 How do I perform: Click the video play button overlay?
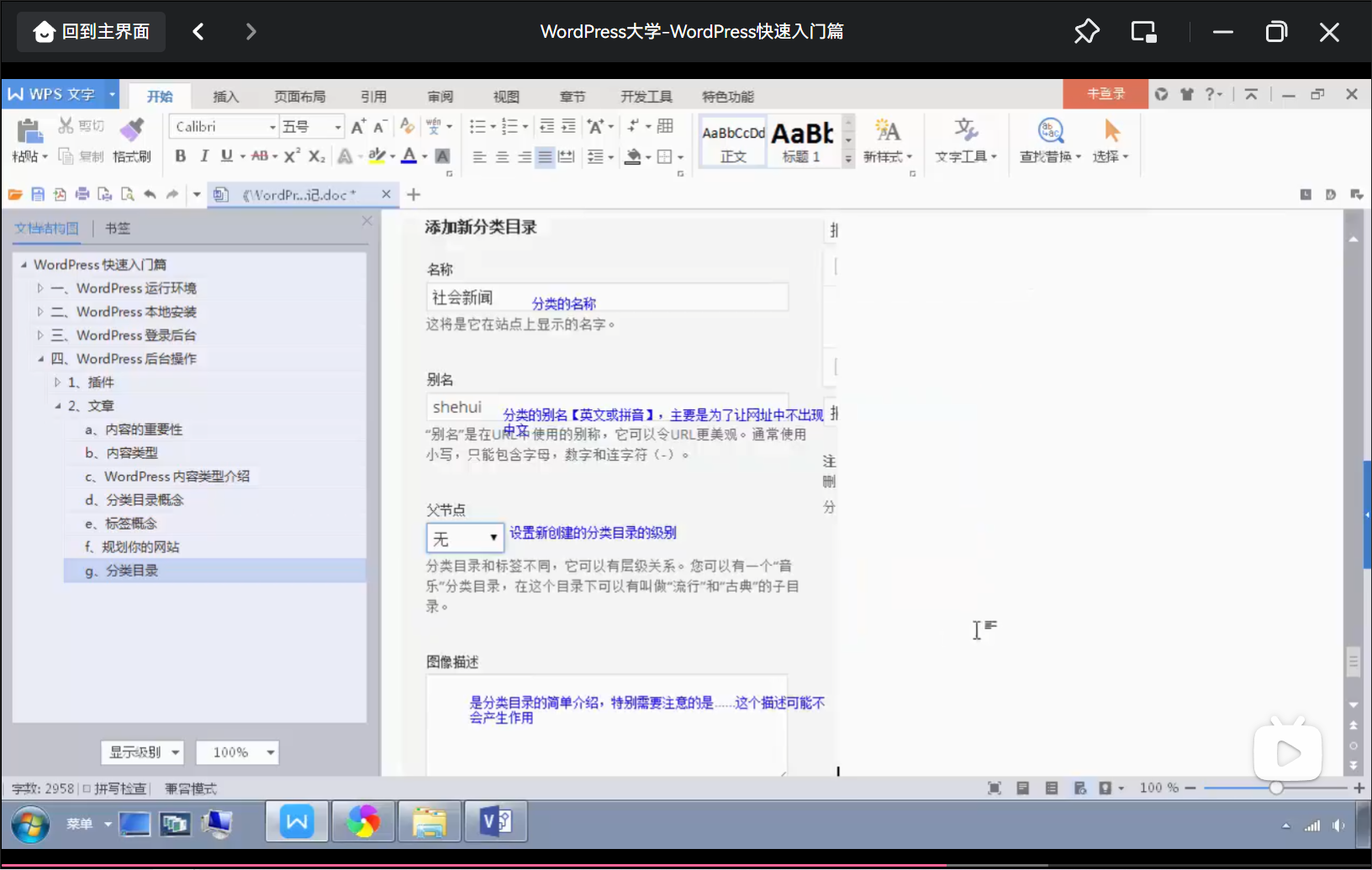click(1288, 753)
